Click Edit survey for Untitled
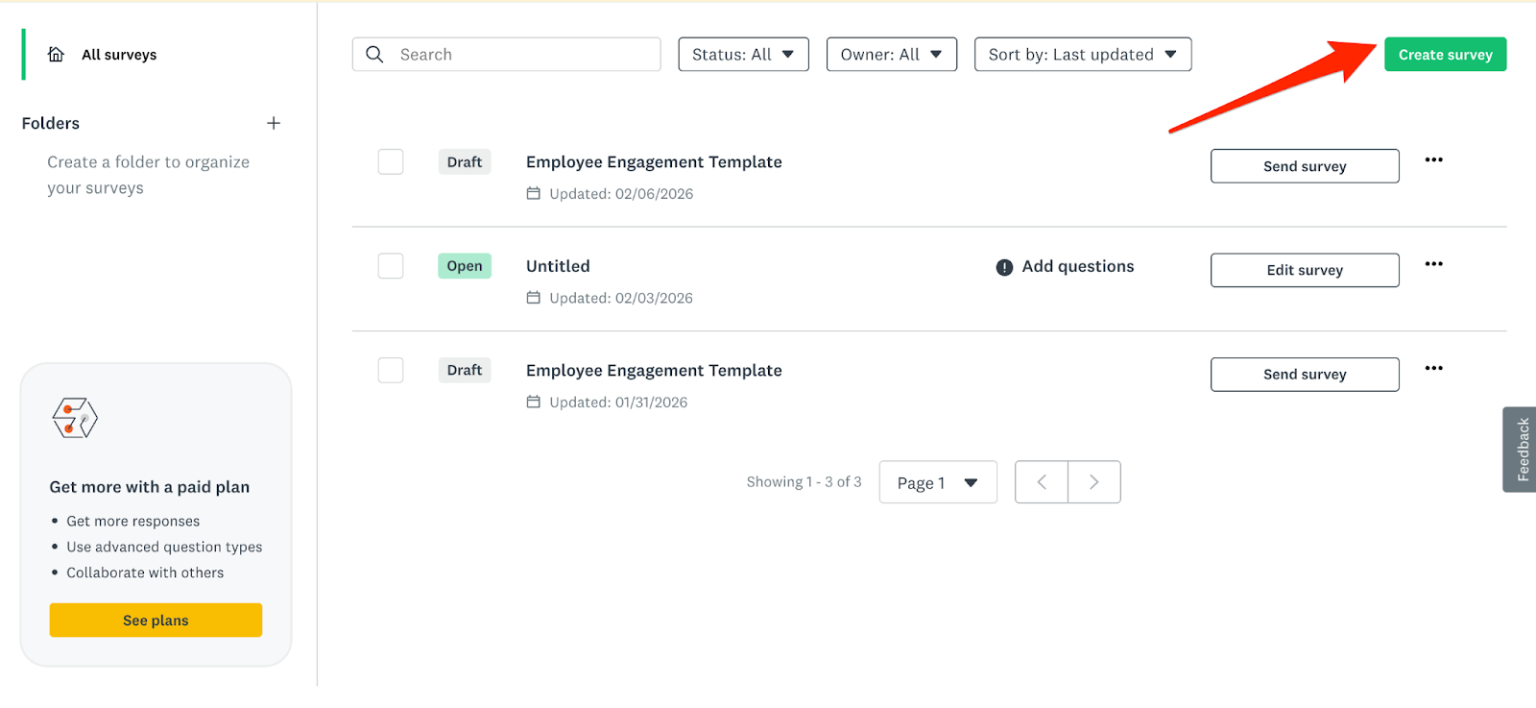The image size is (1536, 708). tap(1304, 270)
